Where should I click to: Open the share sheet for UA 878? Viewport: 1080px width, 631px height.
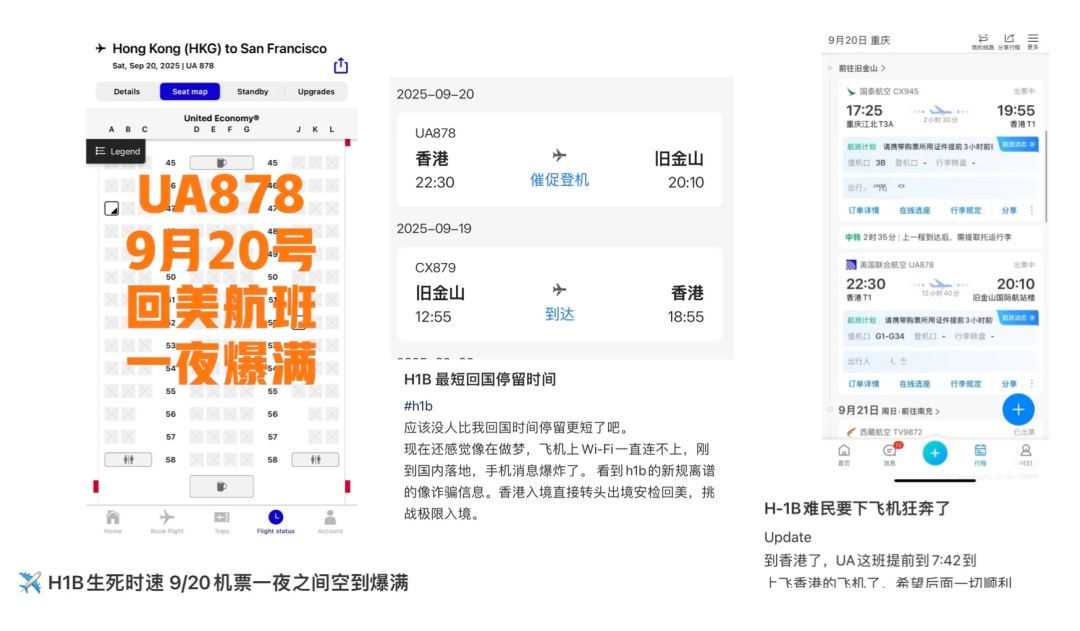(x=340, y=64)
